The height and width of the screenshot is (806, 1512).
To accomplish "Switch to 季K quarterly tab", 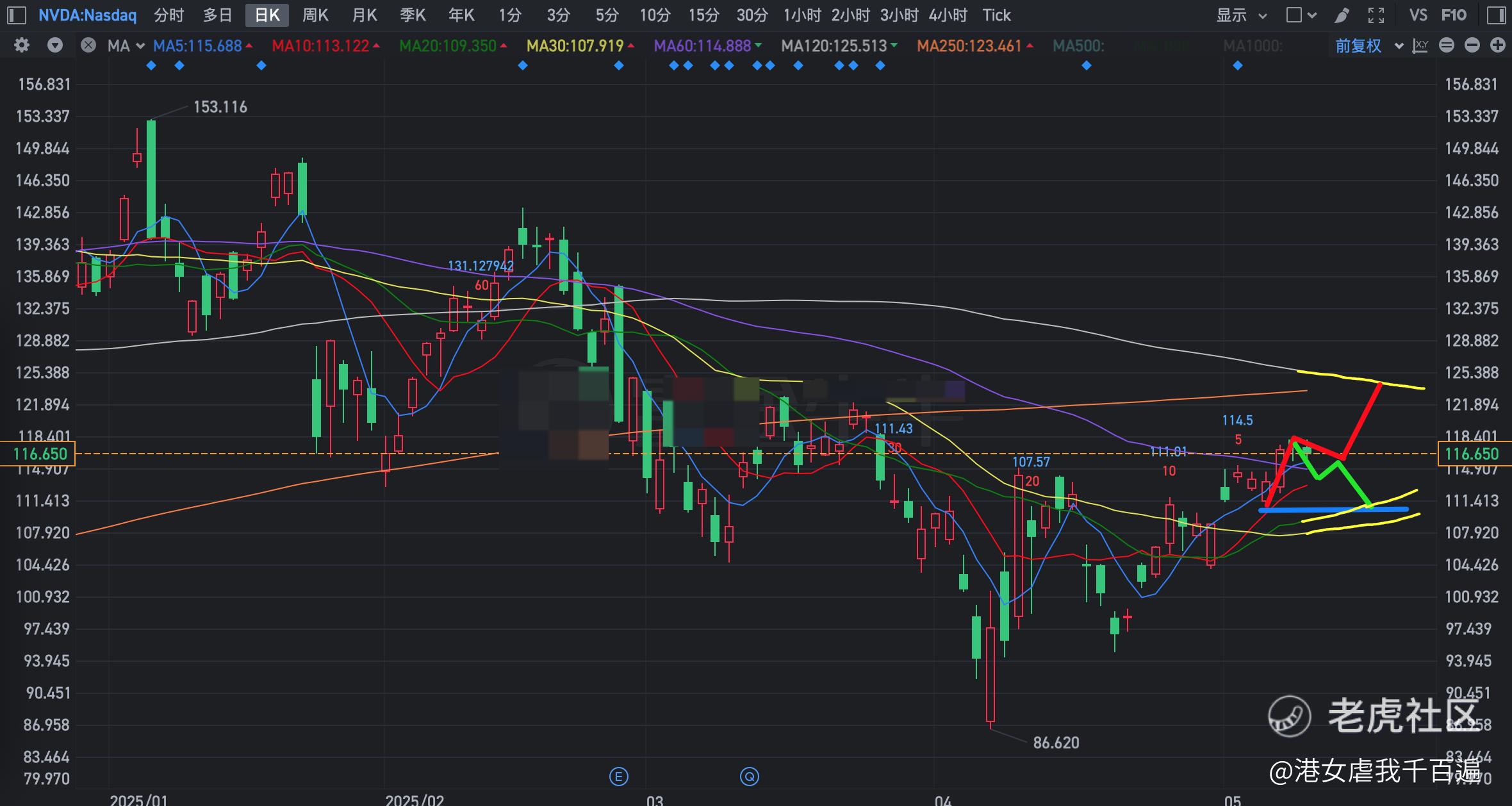I will pos(413,15).
